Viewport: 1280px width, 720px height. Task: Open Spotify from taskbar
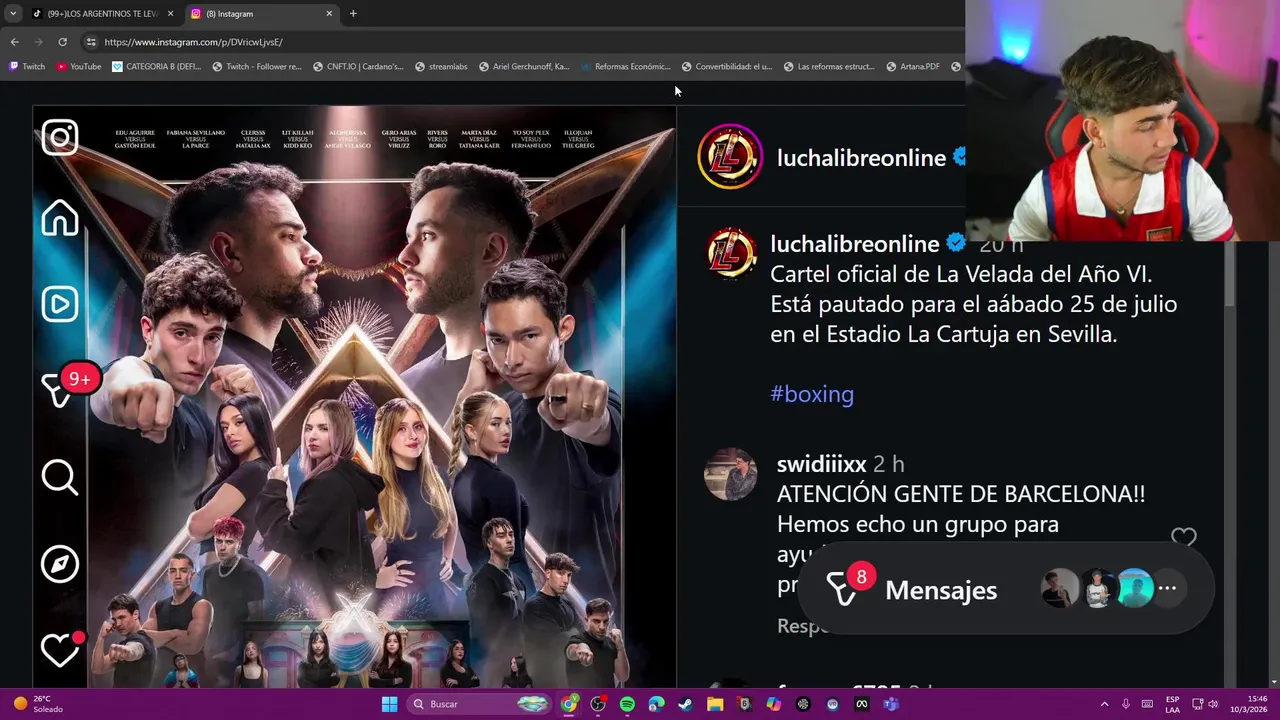(x=627, y=704)
